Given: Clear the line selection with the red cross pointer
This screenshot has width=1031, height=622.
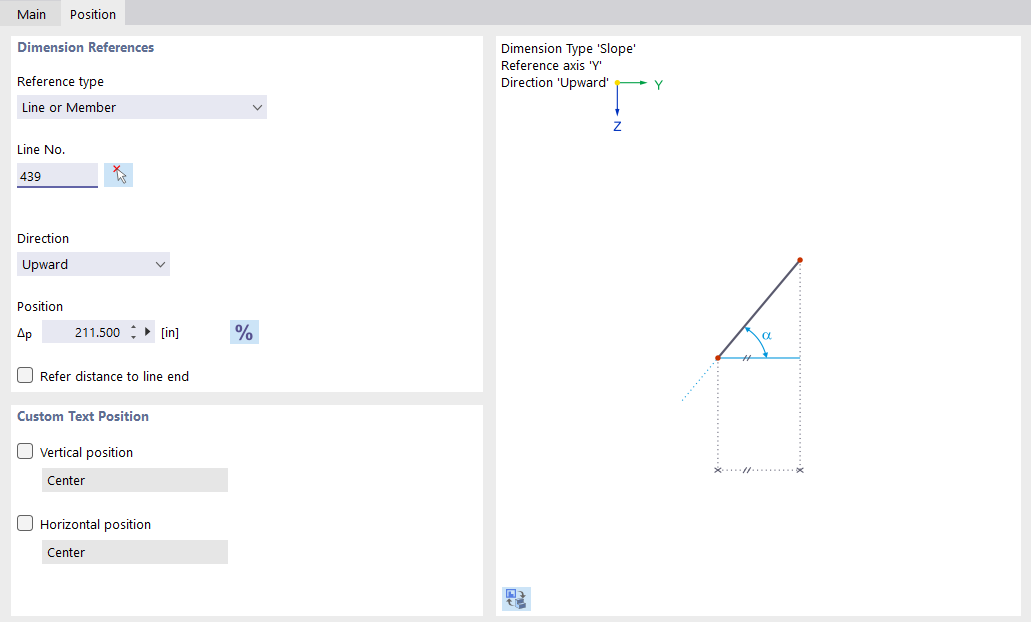Looking at the screenshot, I should [x=118, y=173].
